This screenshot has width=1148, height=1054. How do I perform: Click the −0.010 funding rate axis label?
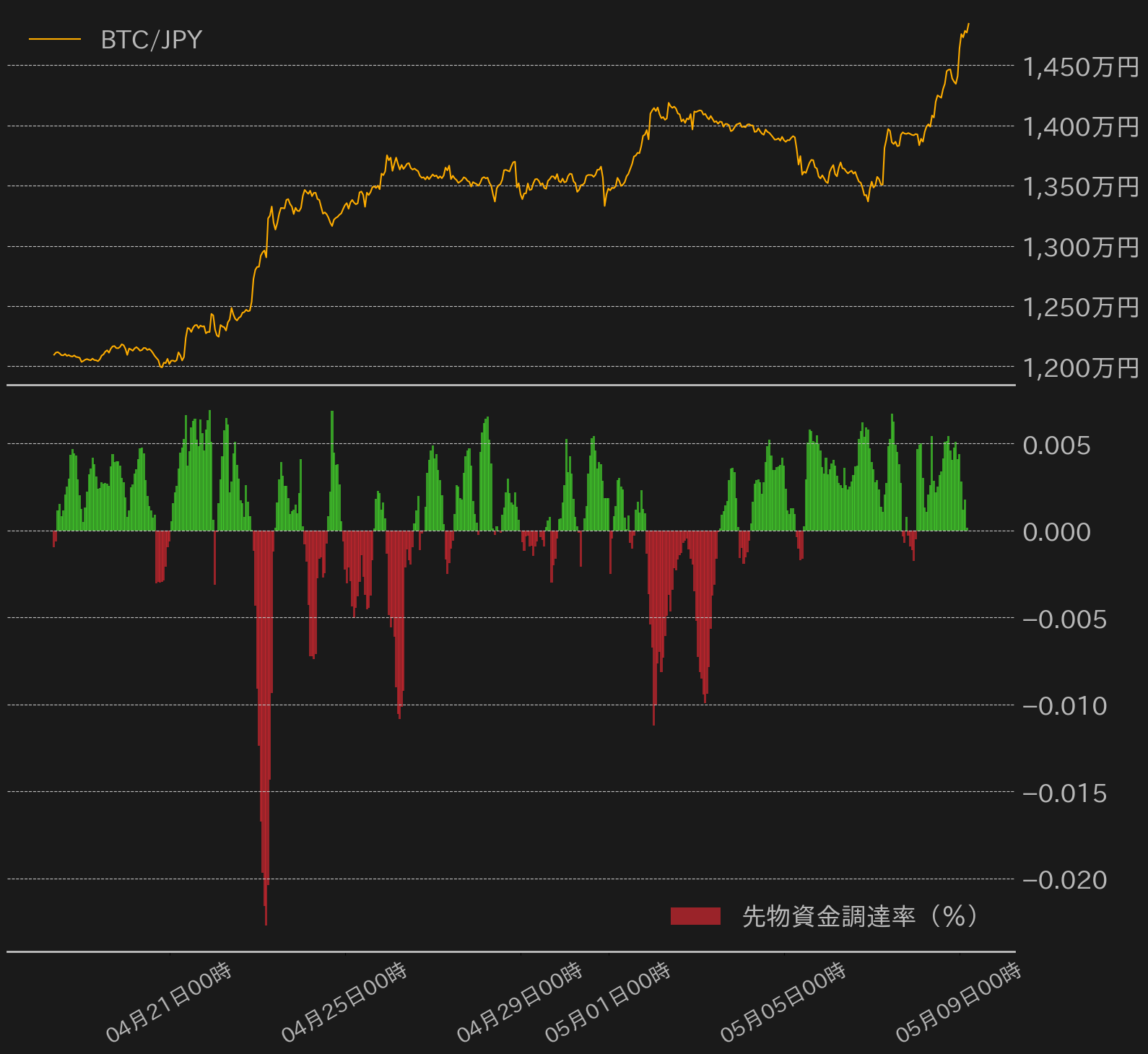tap(1065, 706)
